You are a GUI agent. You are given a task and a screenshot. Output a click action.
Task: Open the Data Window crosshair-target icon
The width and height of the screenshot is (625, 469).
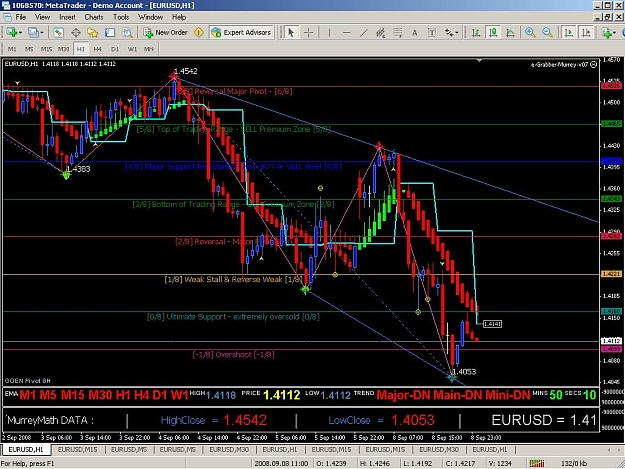point(76,32)
